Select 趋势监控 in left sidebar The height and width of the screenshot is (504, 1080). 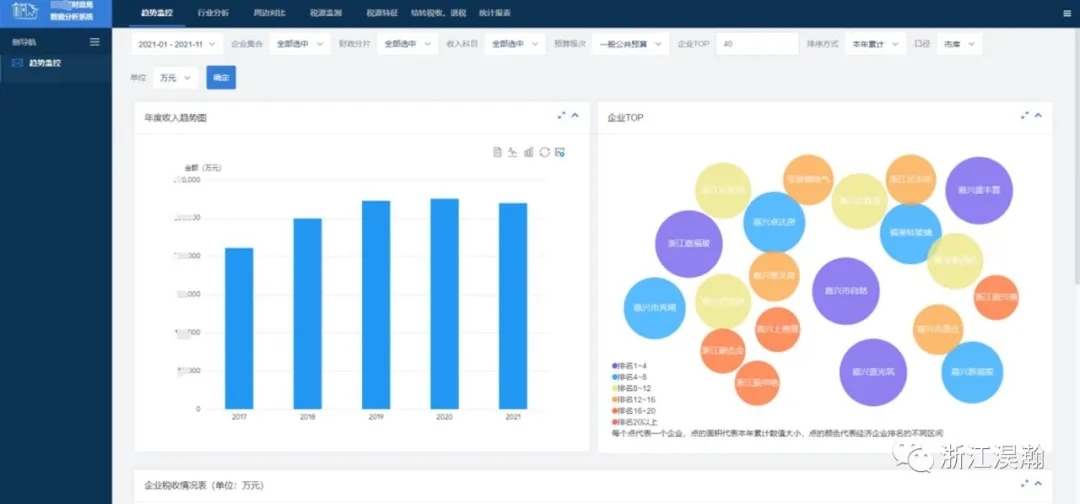(44, 63)
